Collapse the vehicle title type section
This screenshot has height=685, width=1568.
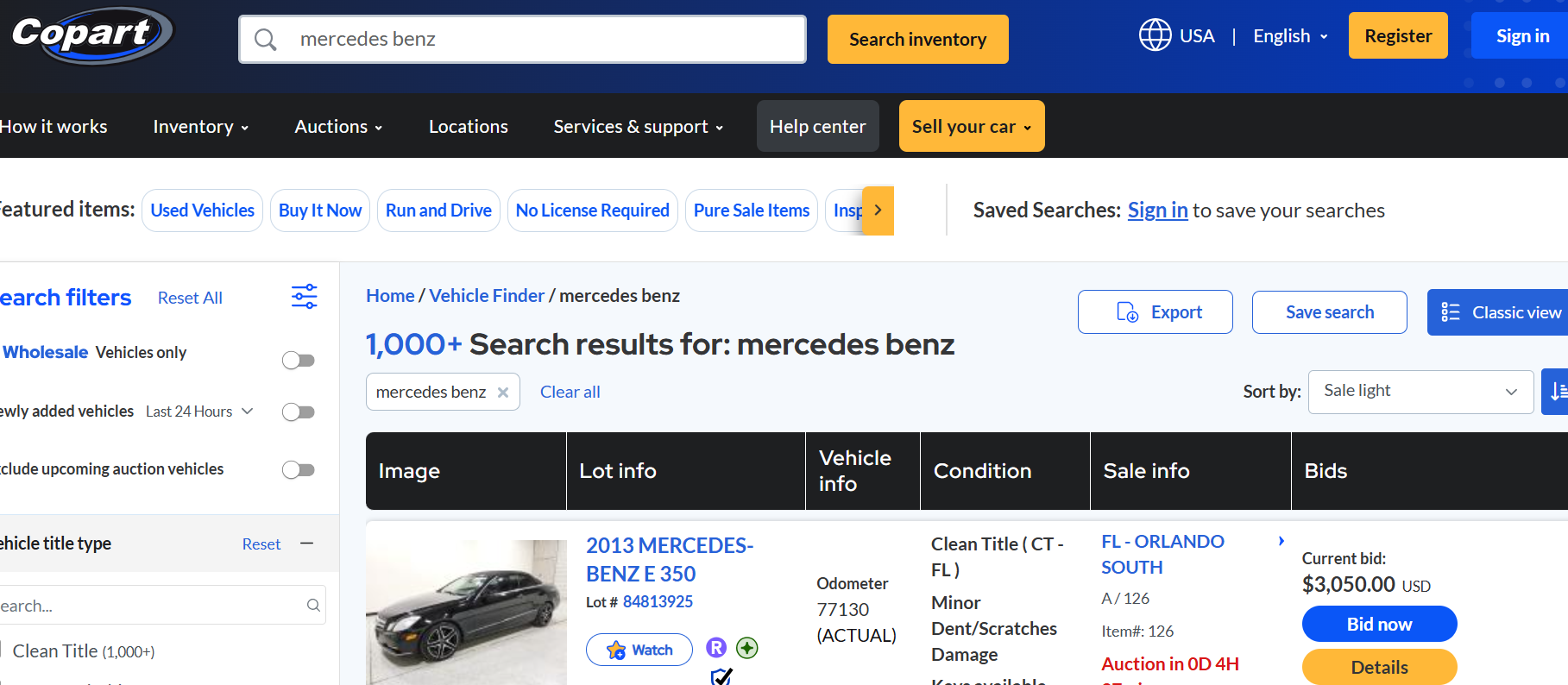(306, 544)
